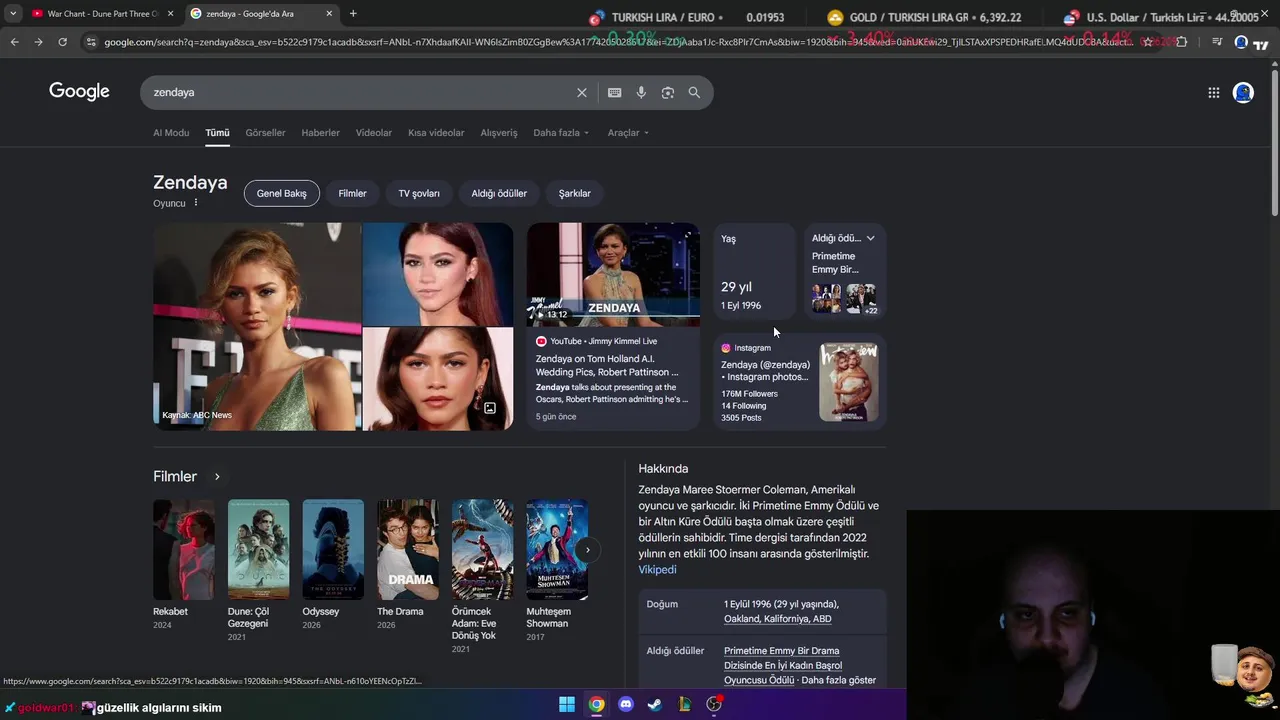Viewport: 1280px width, 720px height.
Task: Open tab search dropdown in title bar
Action: click(13, 14)
